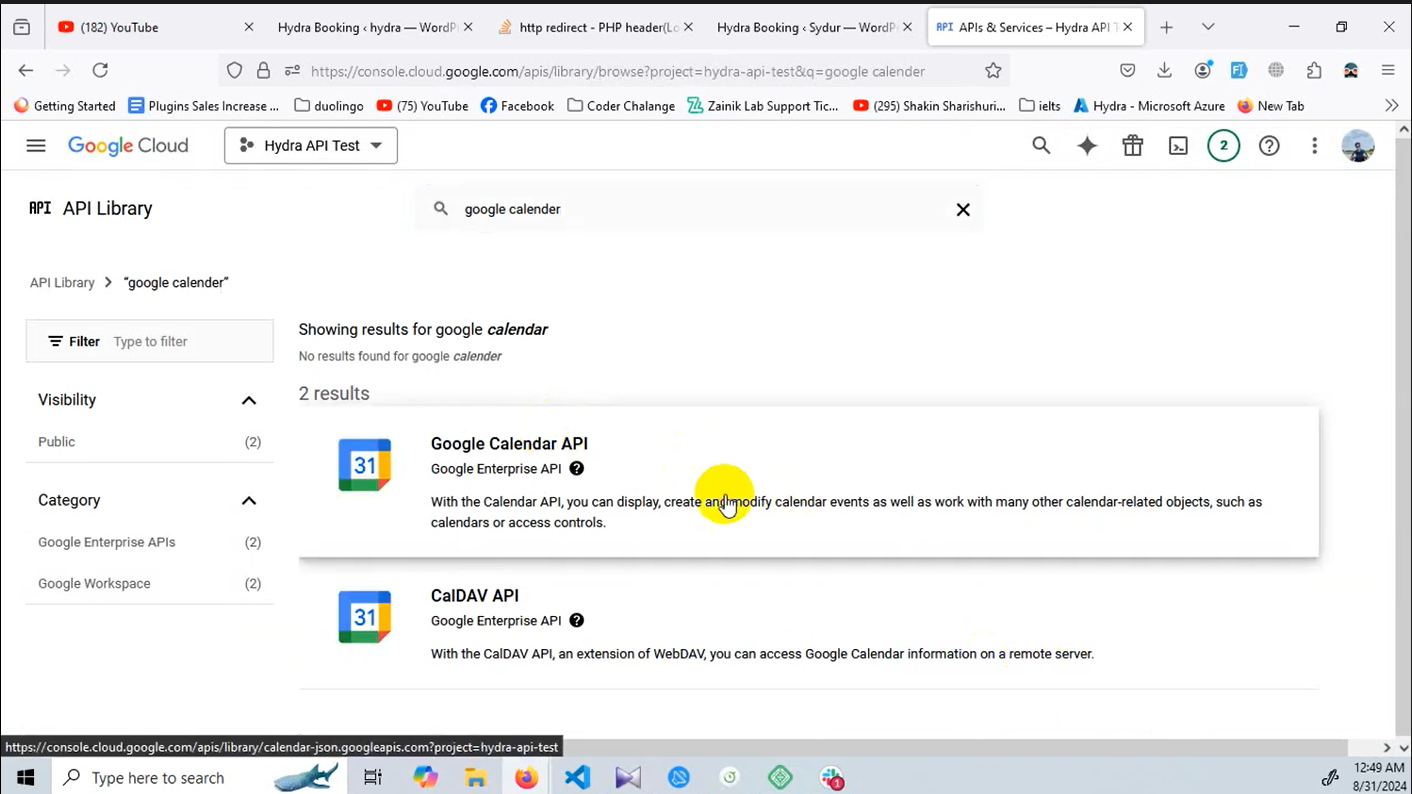Collapse the Visibility filter section

249,400
